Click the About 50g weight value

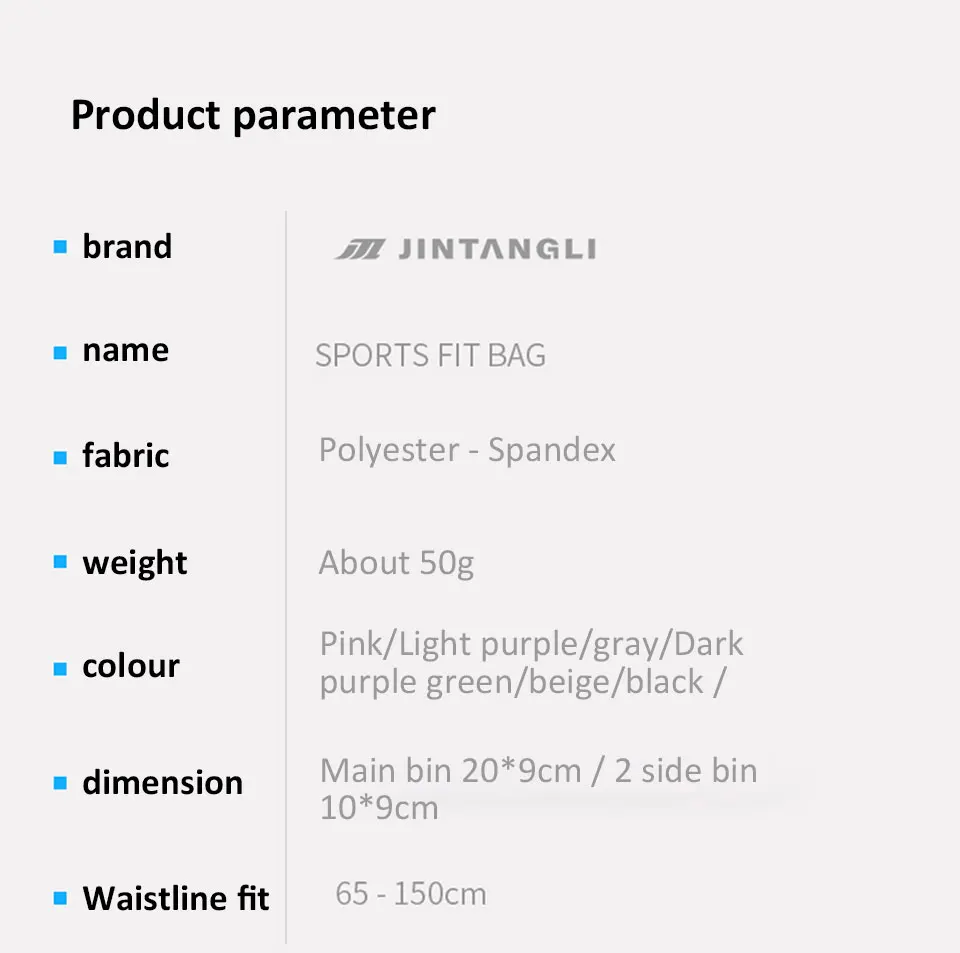(396, 563)
